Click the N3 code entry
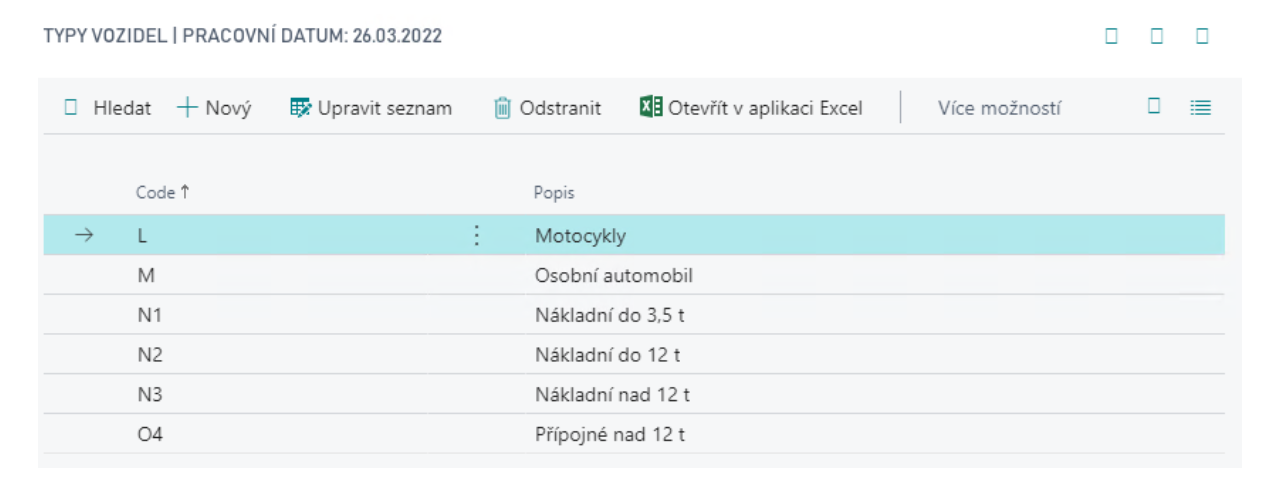 [x=150, y=396]
